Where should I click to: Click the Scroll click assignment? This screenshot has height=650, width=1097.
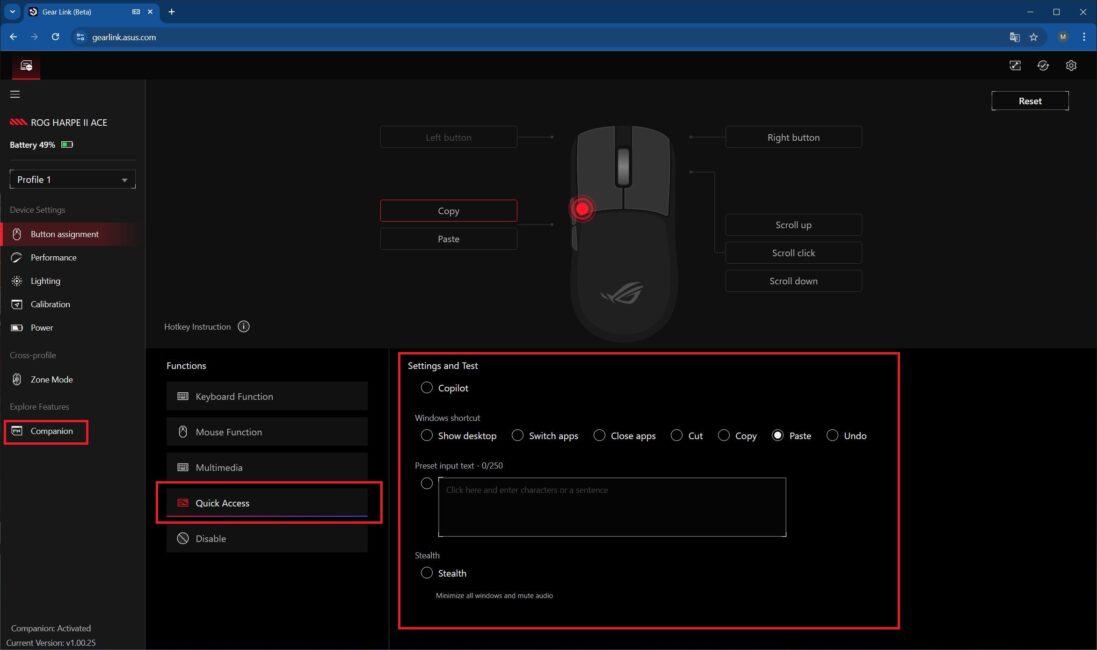coord(793,253)
